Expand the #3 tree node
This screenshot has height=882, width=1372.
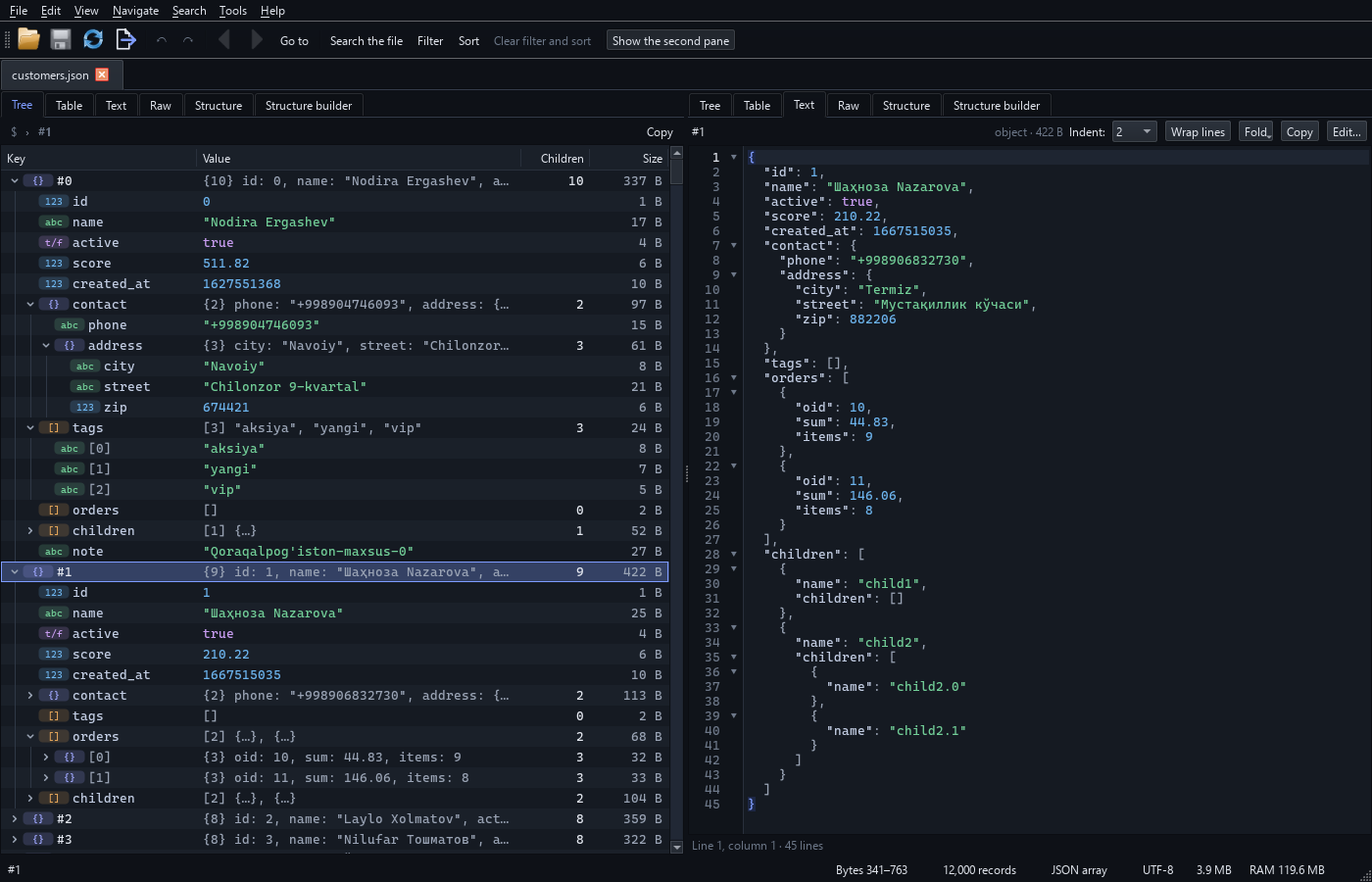pyautogui.click(x=15, y=840)
